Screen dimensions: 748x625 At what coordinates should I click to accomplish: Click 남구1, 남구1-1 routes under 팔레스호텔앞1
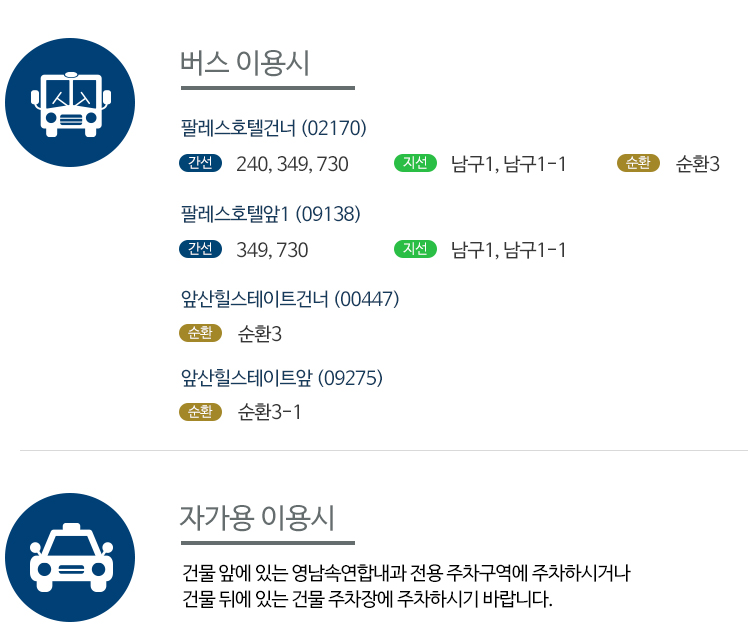(508, 249)
